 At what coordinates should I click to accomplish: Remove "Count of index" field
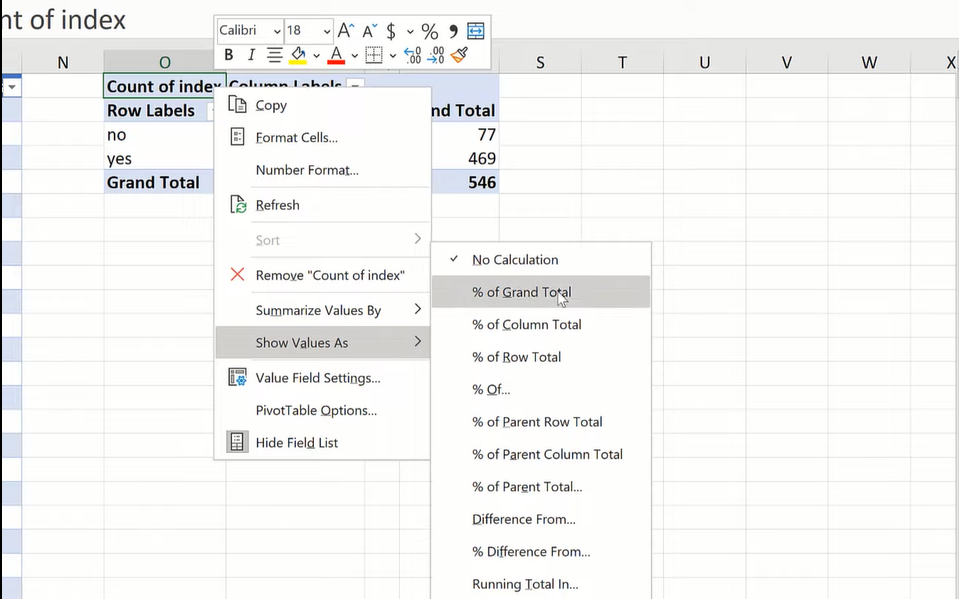pos(322,275)
